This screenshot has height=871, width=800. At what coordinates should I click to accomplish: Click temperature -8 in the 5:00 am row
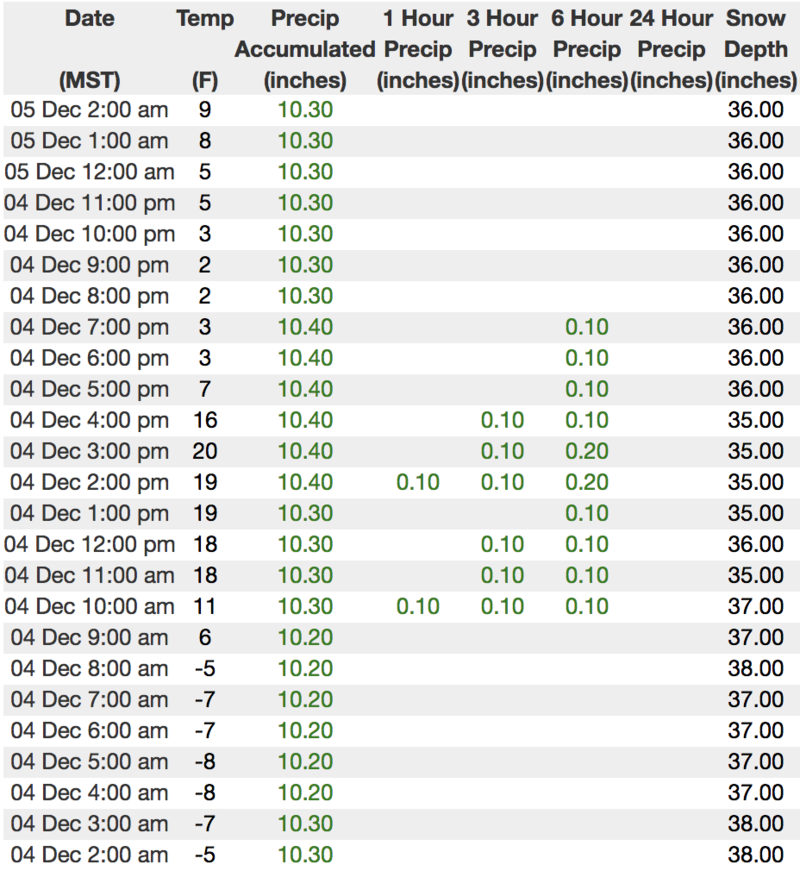point(205,761)
